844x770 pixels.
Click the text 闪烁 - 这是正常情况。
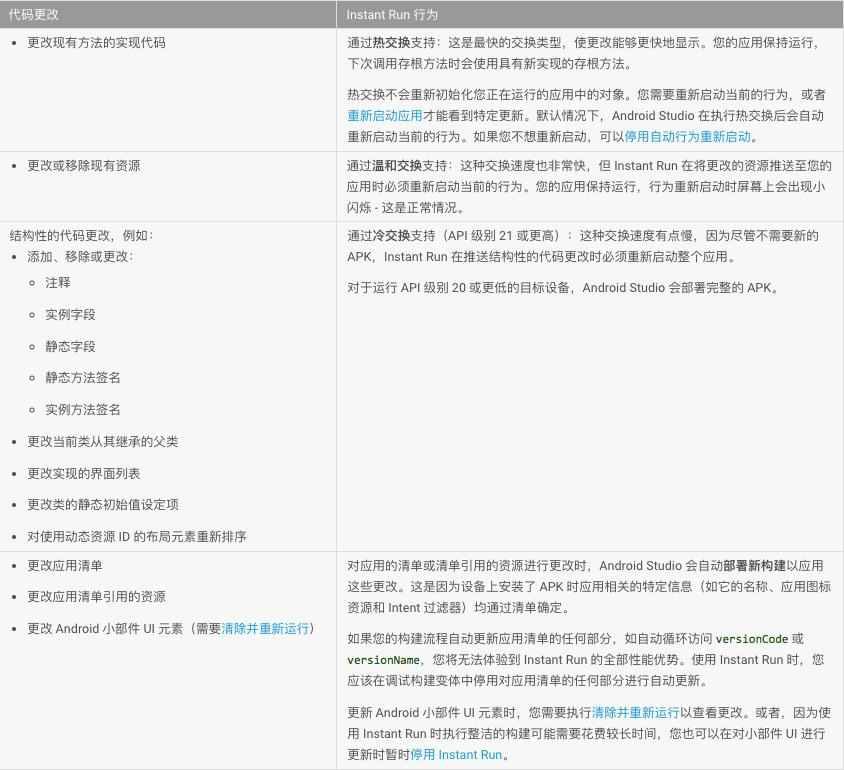click(x=406, y=208)
